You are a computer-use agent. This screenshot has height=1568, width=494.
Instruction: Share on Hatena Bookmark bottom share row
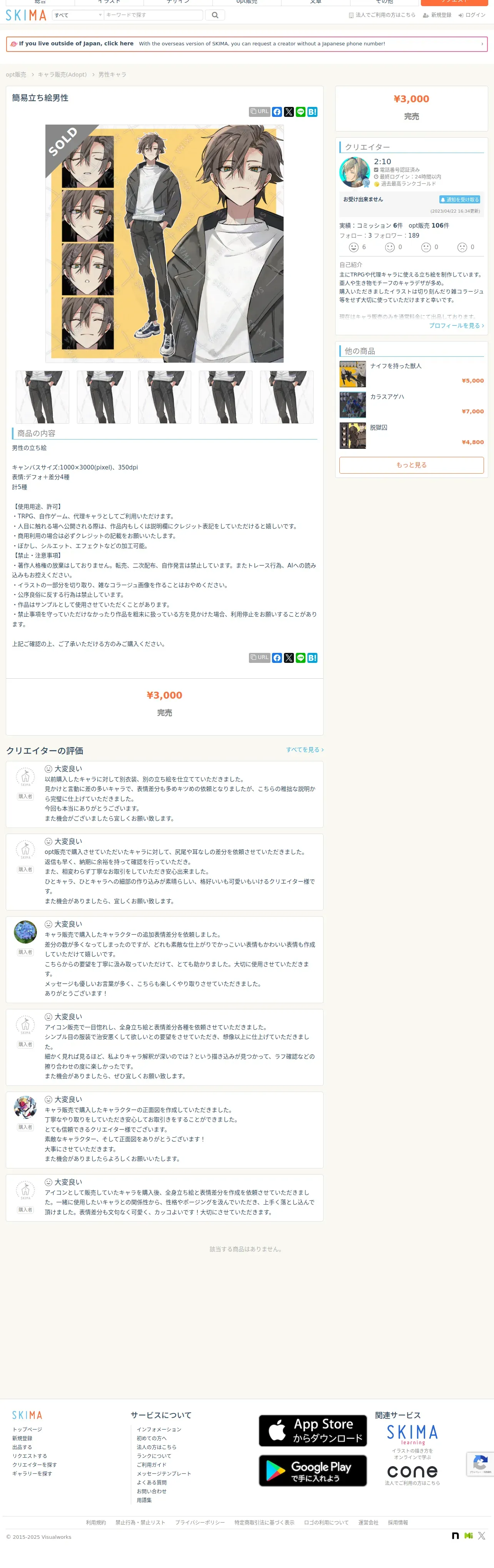312,658
